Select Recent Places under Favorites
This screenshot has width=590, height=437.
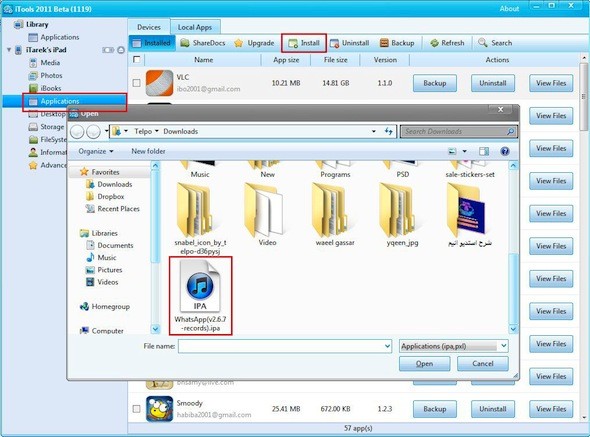tap(113, 209)
